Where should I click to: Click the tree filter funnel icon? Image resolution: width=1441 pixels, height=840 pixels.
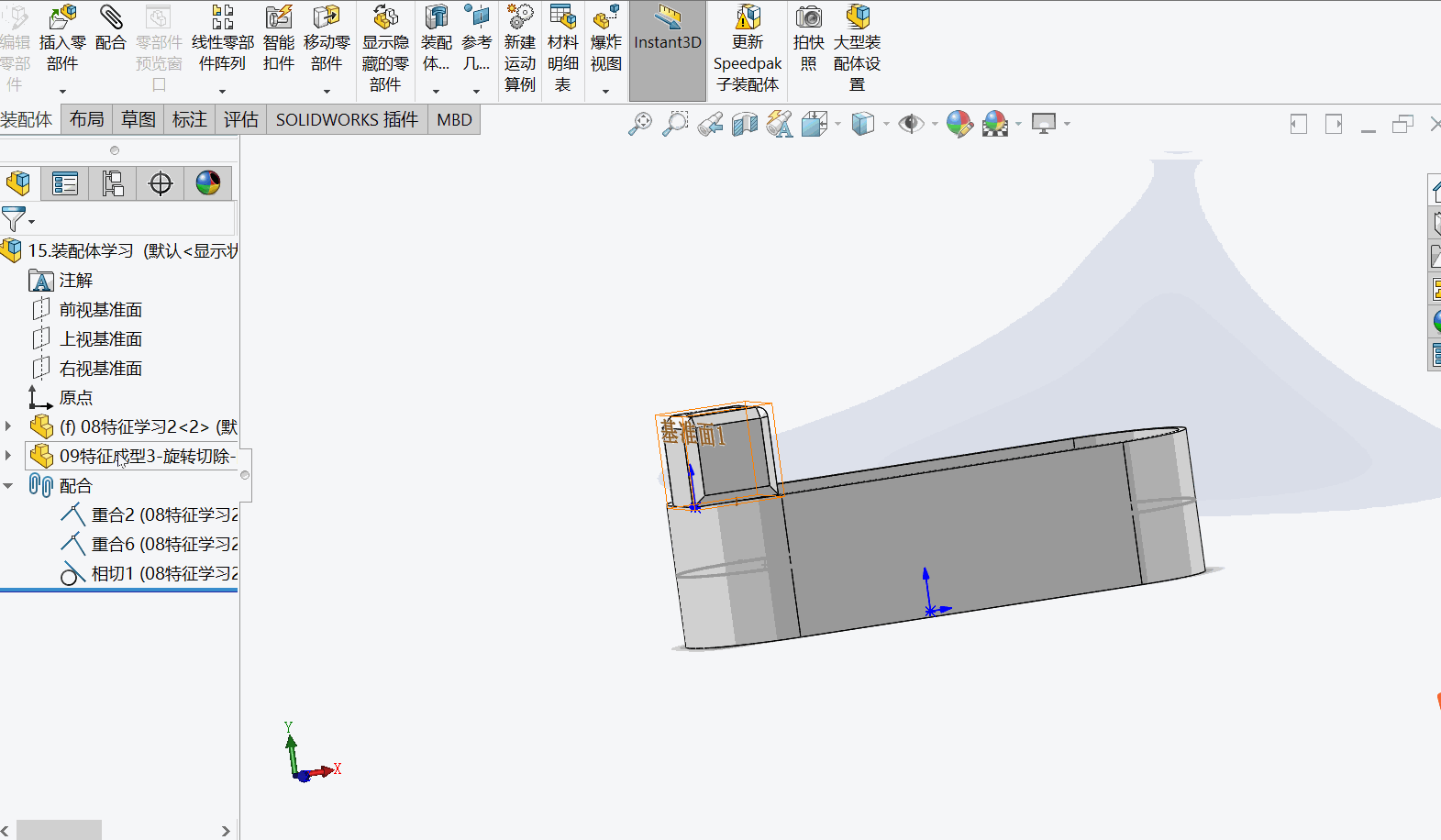coord(14,219)
